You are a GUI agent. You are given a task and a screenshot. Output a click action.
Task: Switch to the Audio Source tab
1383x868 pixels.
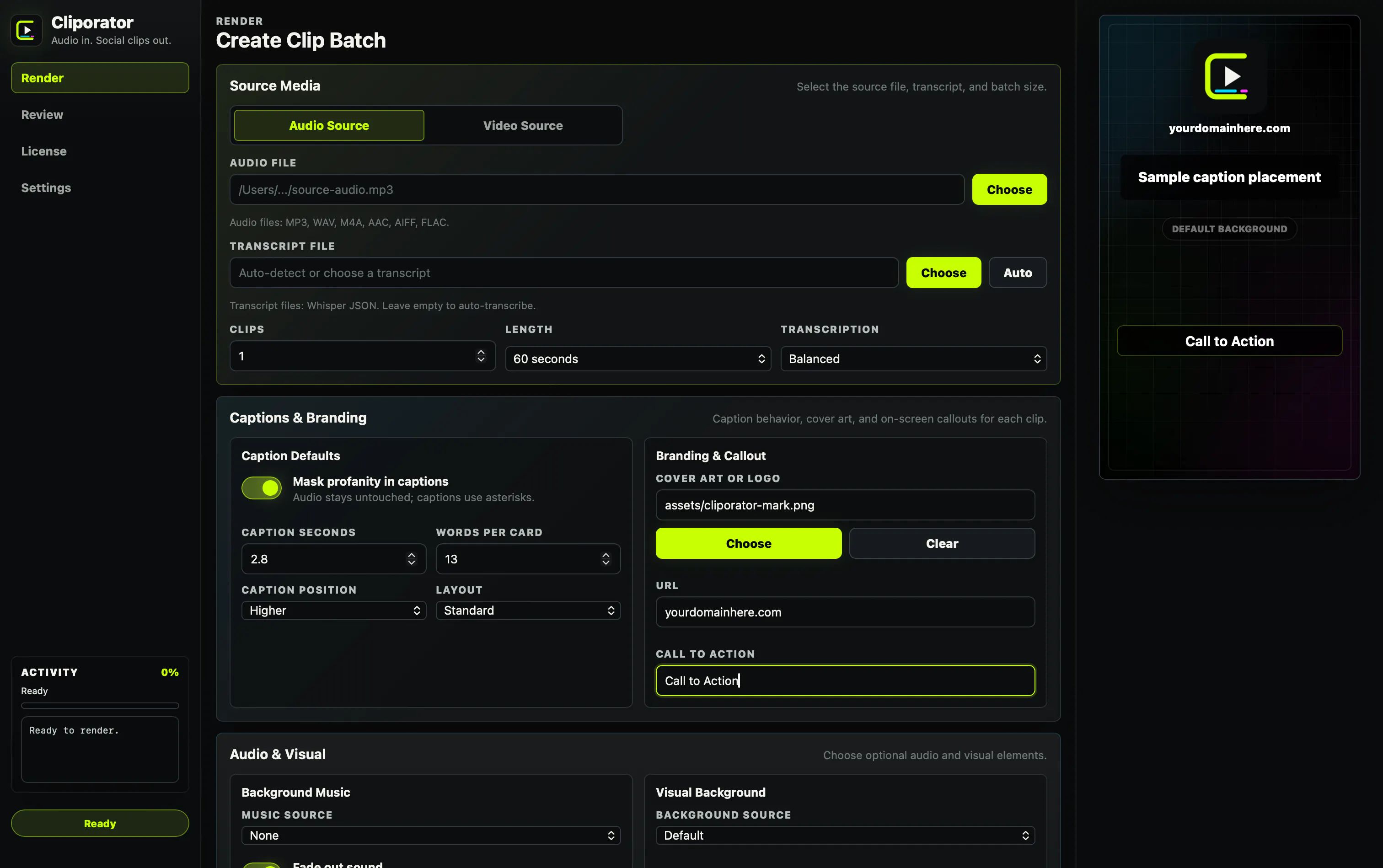pos(329,125)
